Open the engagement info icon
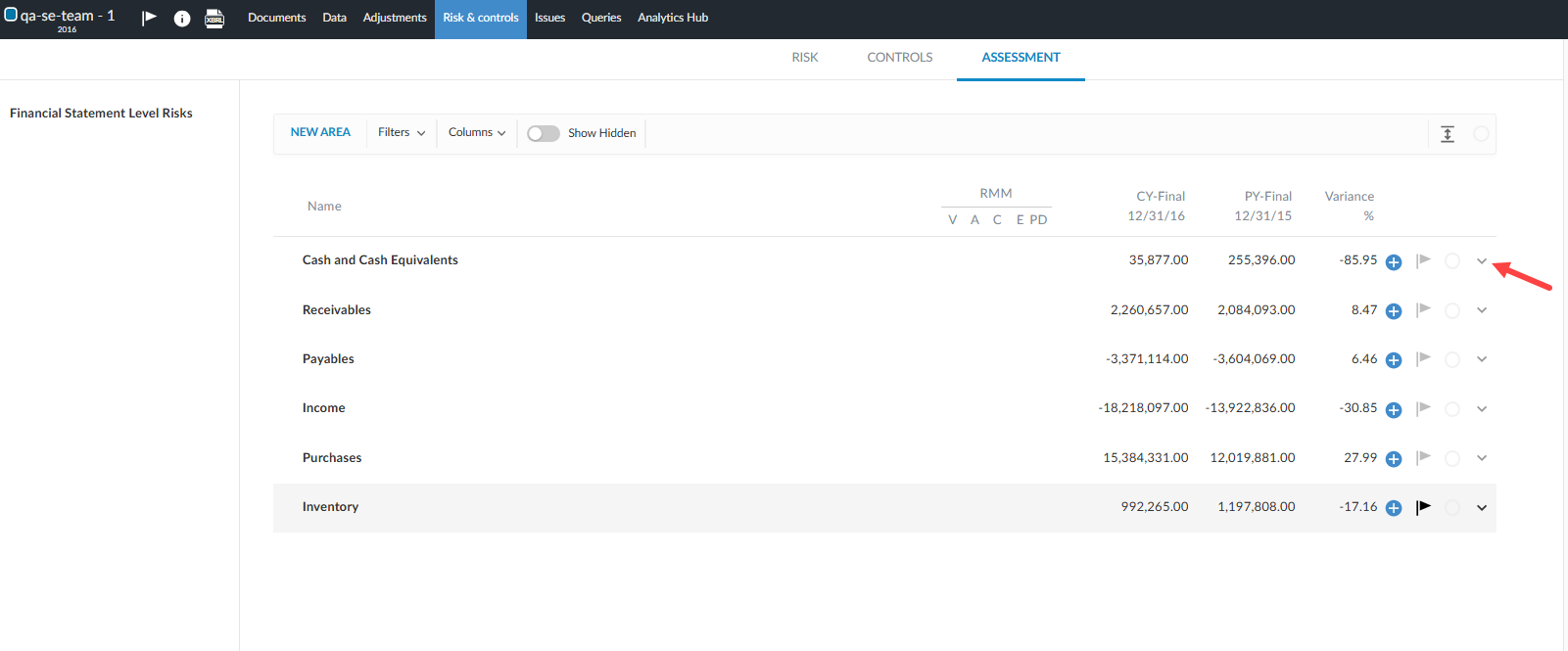1568x651 pixels. (x=182, y=19)
